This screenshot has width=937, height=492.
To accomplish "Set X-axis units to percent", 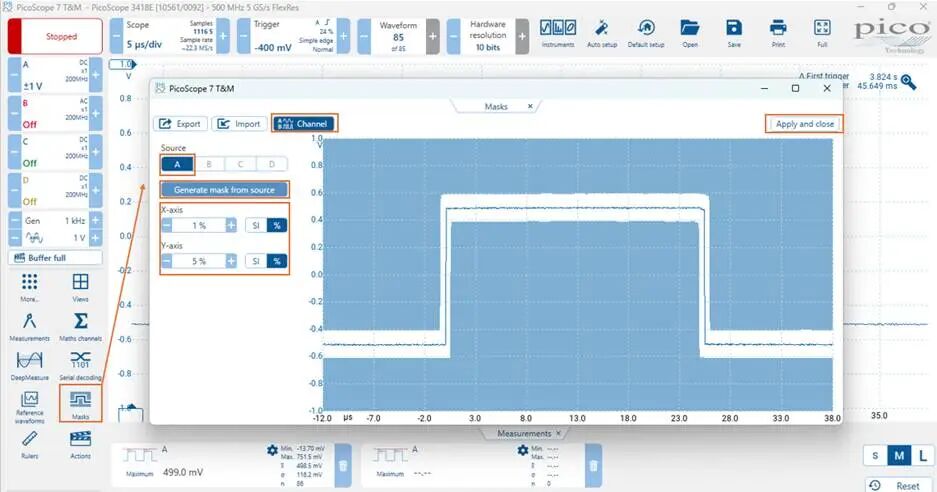I will point(277,225).
